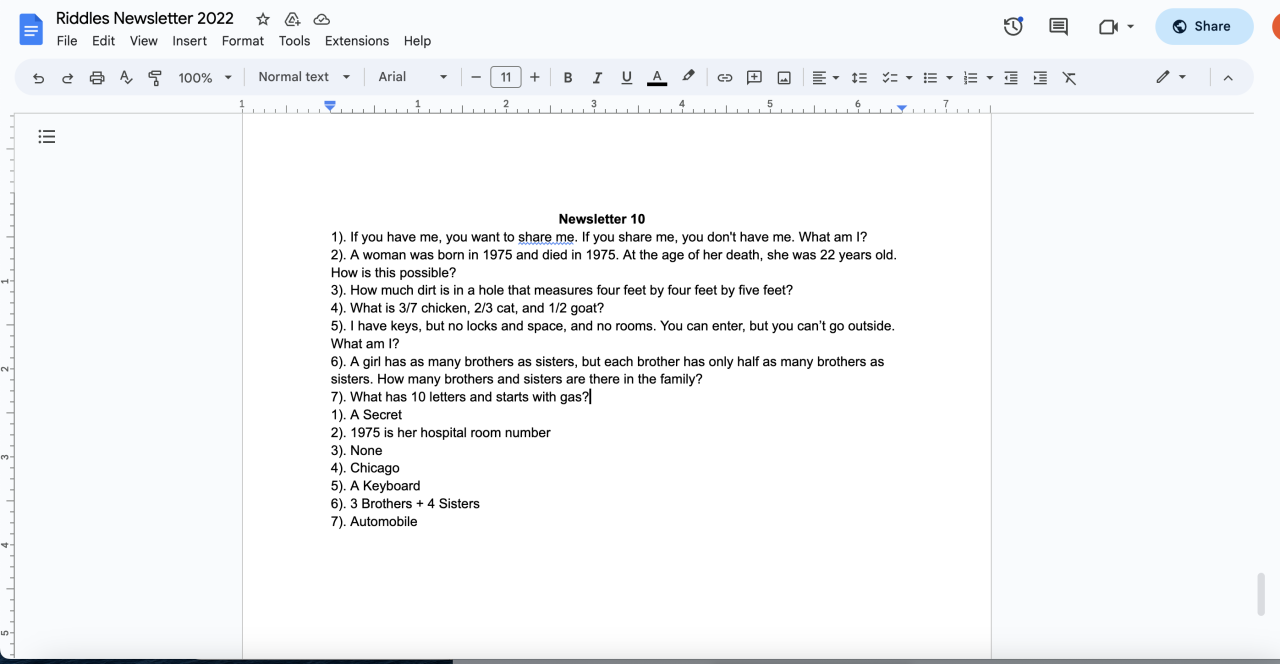
Task: Click the font size field showing 11
Action: (506, 77)
